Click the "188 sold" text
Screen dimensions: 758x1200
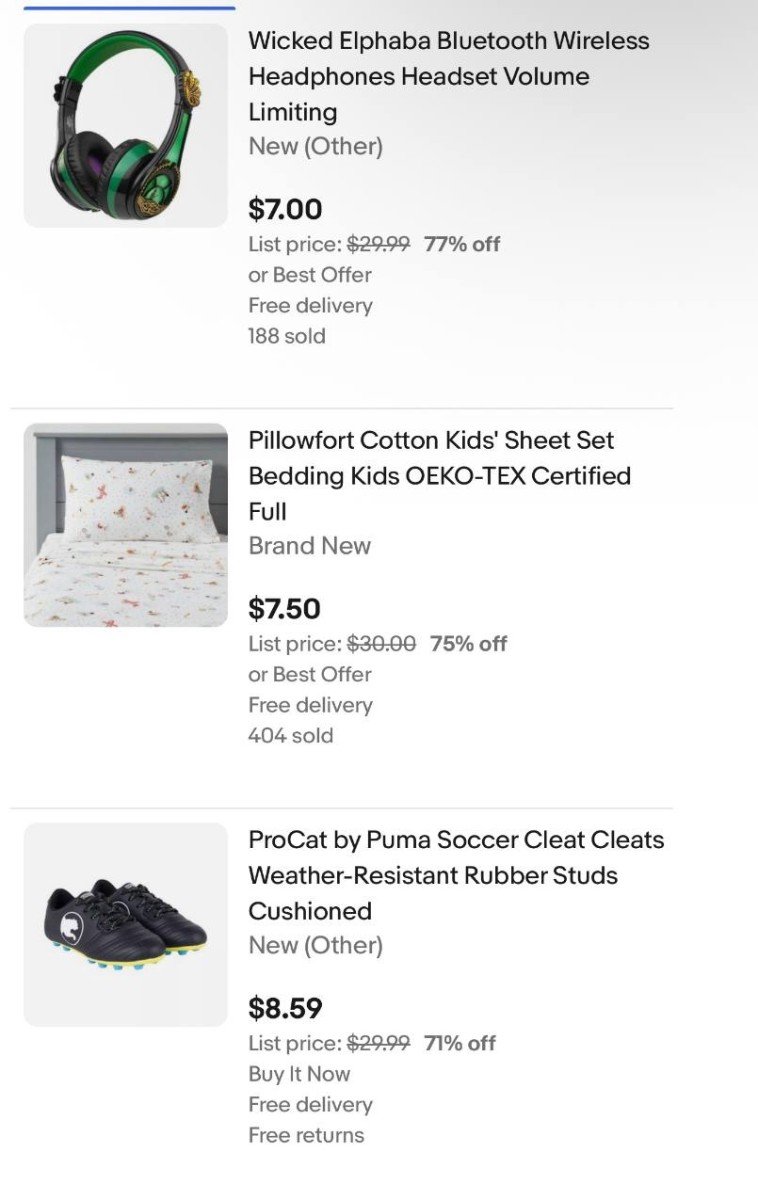click(287, 336)
